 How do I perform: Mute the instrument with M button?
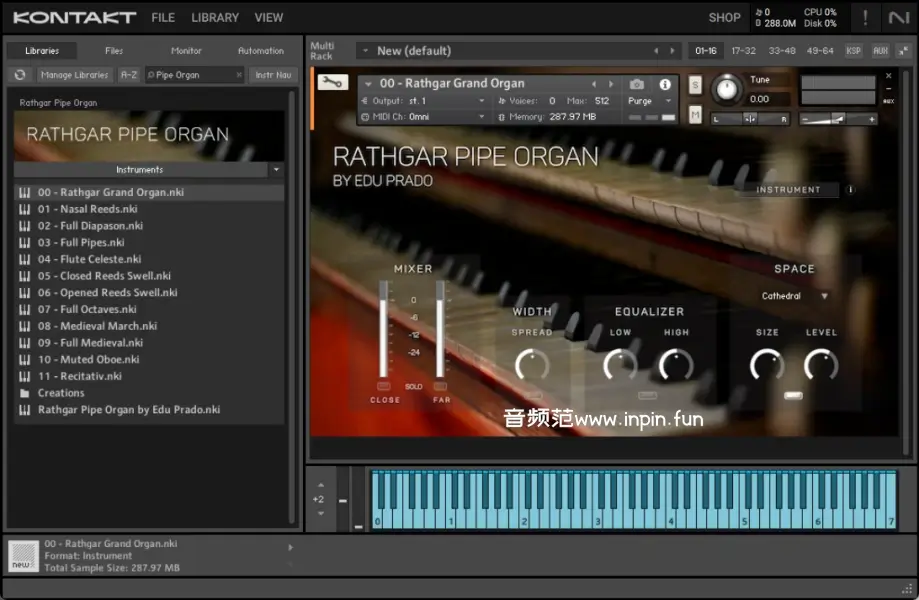[695, 115]
